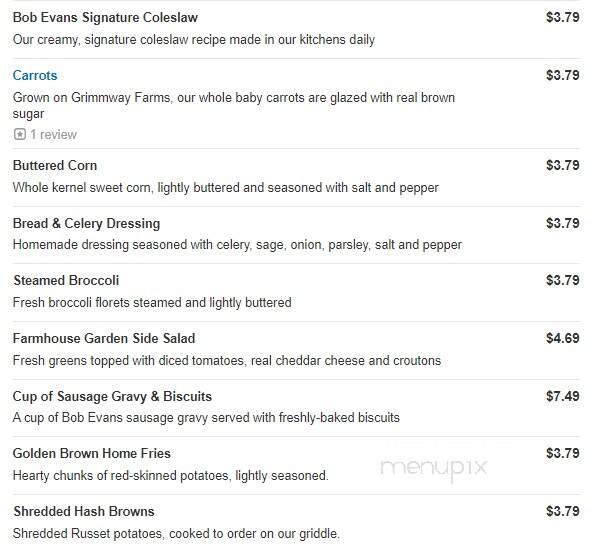Image resolution: width=613 pixels, height=550 pixels.
Task: Open the 1 review link
Action: coord(54,134)
